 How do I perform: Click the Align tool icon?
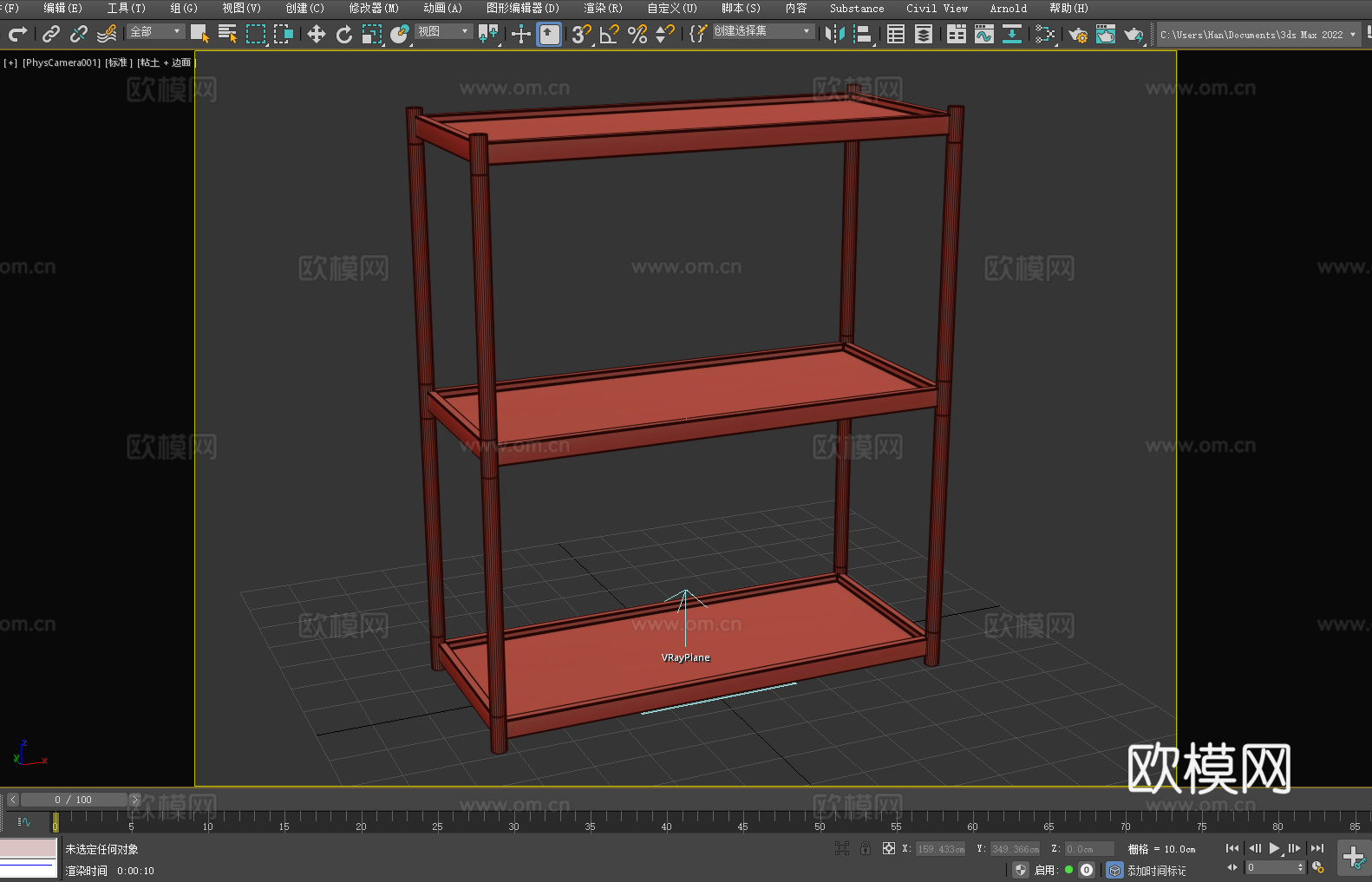863,34
